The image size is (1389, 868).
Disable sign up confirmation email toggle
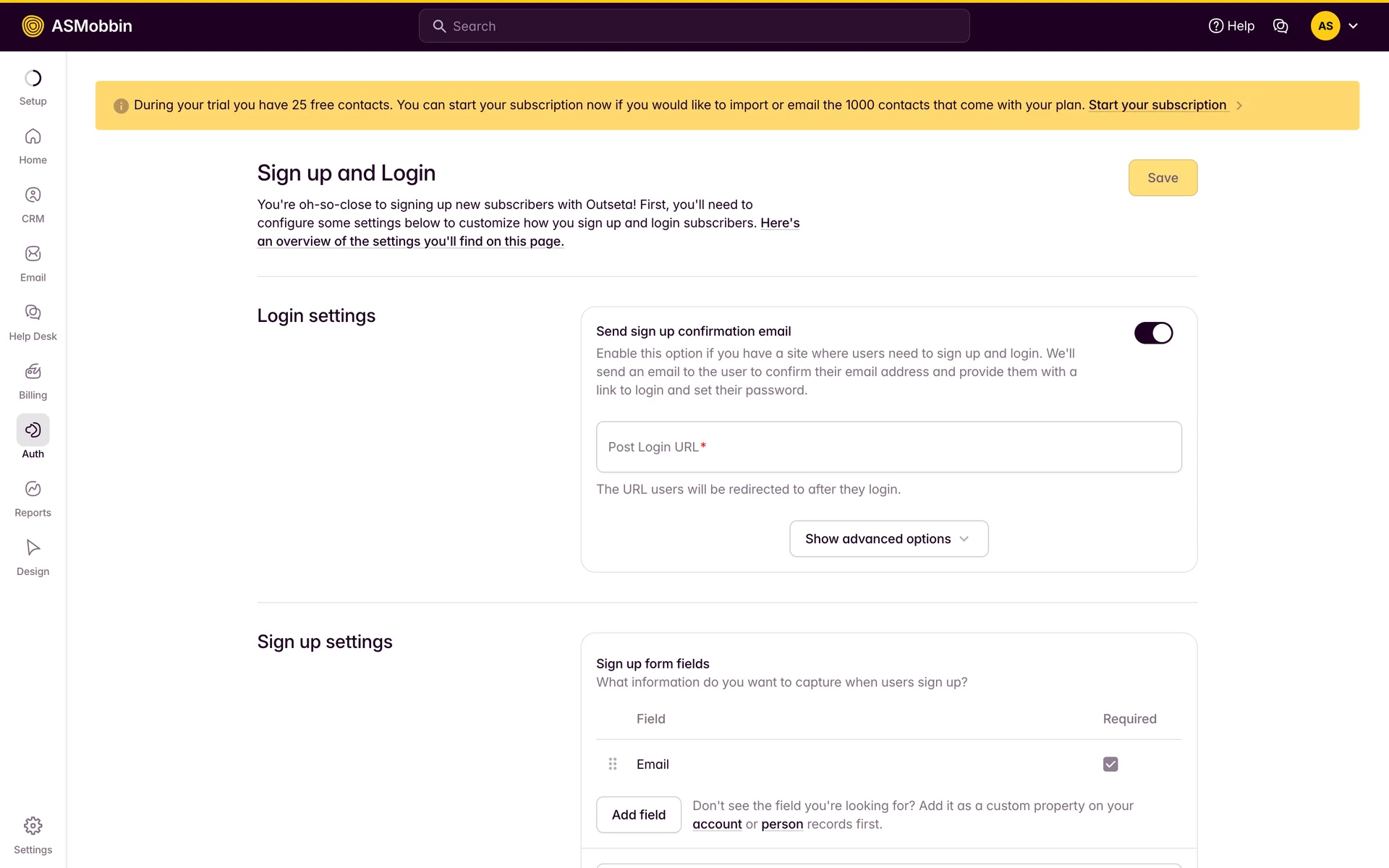pyautogui.click(x=1153, y=333)
